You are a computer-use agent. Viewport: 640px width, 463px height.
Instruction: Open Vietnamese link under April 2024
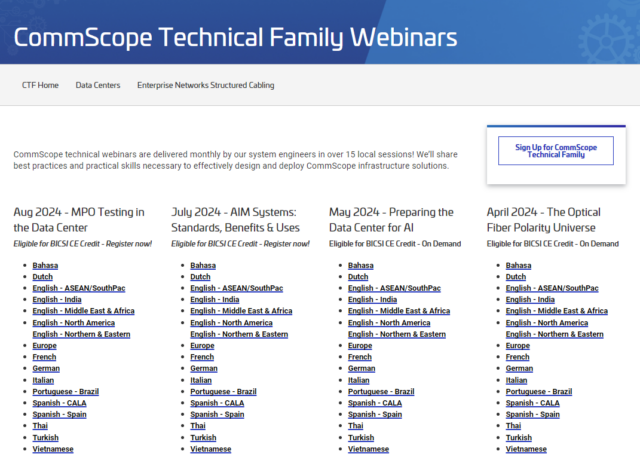526,449
